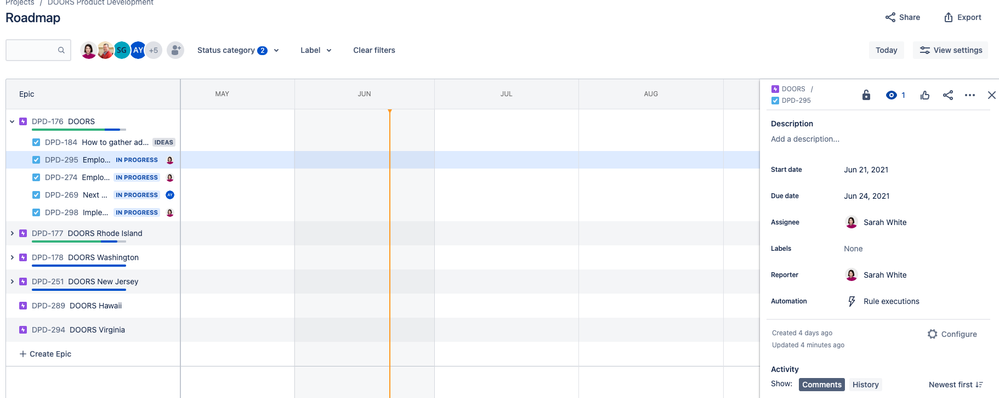This screenshot has height=398, width=999.
Task: Open View settings
Action: click(x=951, y=50)
